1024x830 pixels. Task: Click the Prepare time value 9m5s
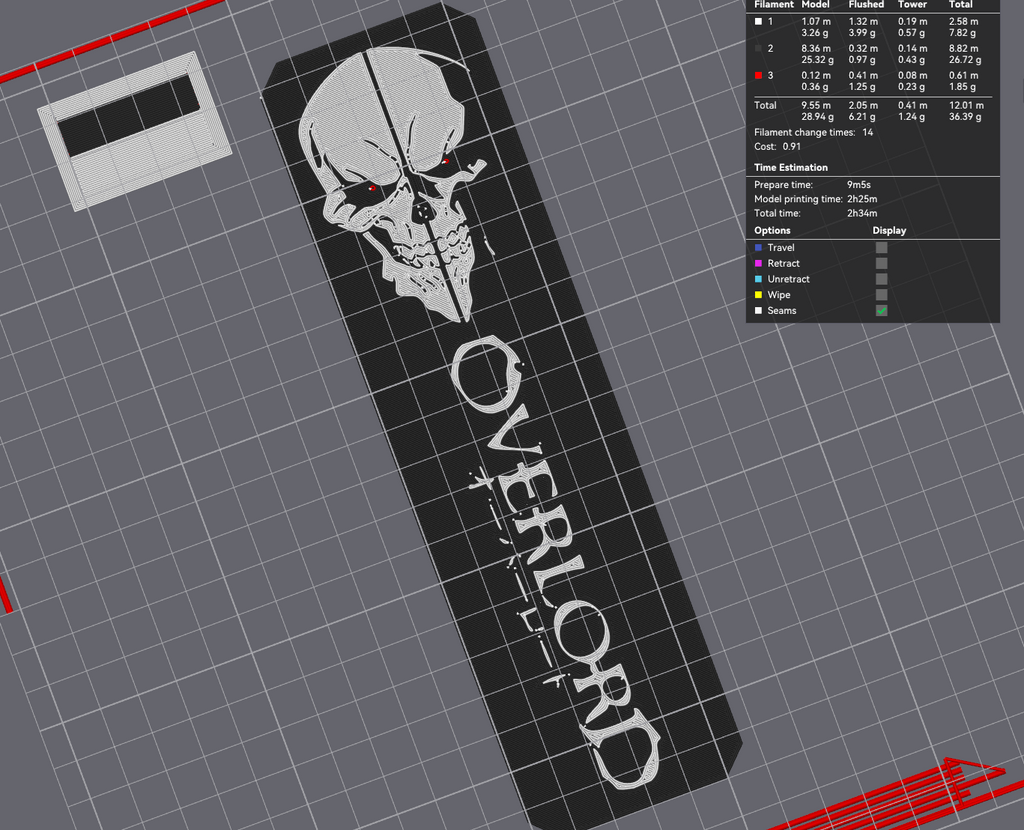pos(859,185)
